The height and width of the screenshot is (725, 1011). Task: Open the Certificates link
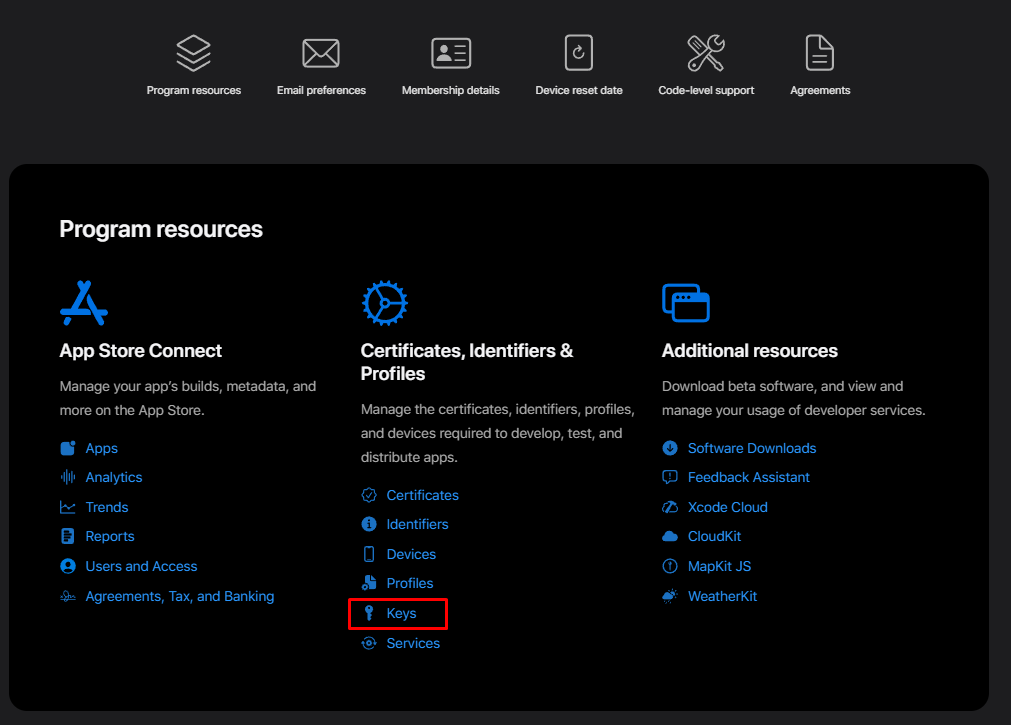coord(422,495)
